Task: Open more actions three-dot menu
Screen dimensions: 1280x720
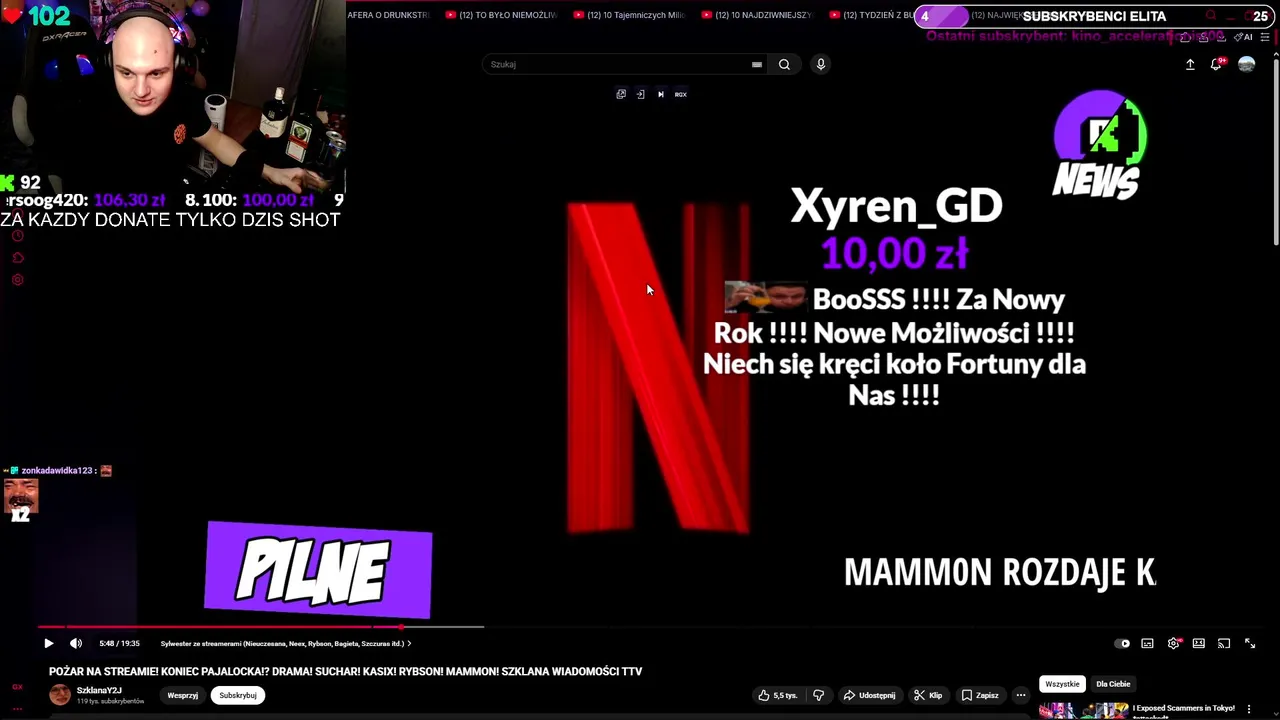Action: coord(1021,695)
